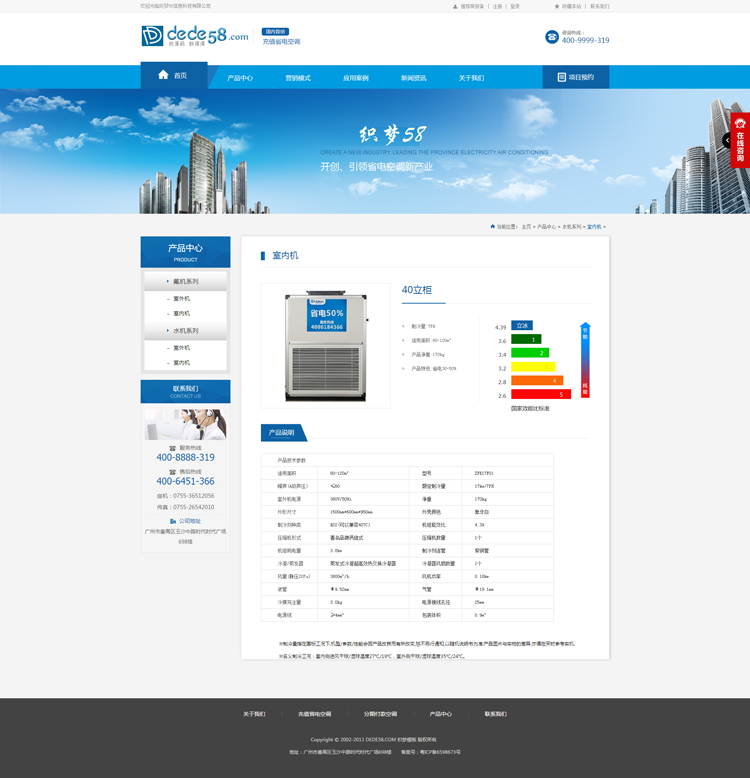Click the user icon beside 登录
The image size is (750, 778).
click(454, 6)
